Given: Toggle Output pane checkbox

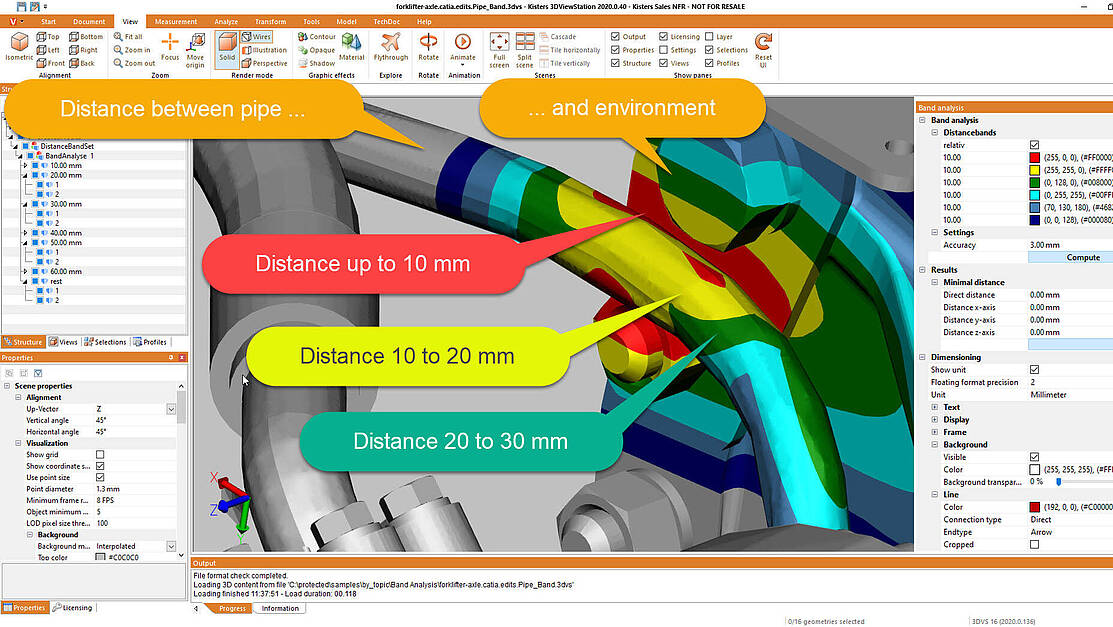Looking at the screenshot, I should coord(615,36).
